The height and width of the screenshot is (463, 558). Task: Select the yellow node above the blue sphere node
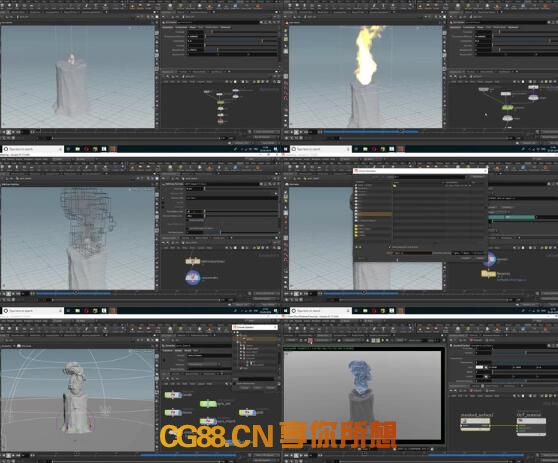click(x=193, y=261)
